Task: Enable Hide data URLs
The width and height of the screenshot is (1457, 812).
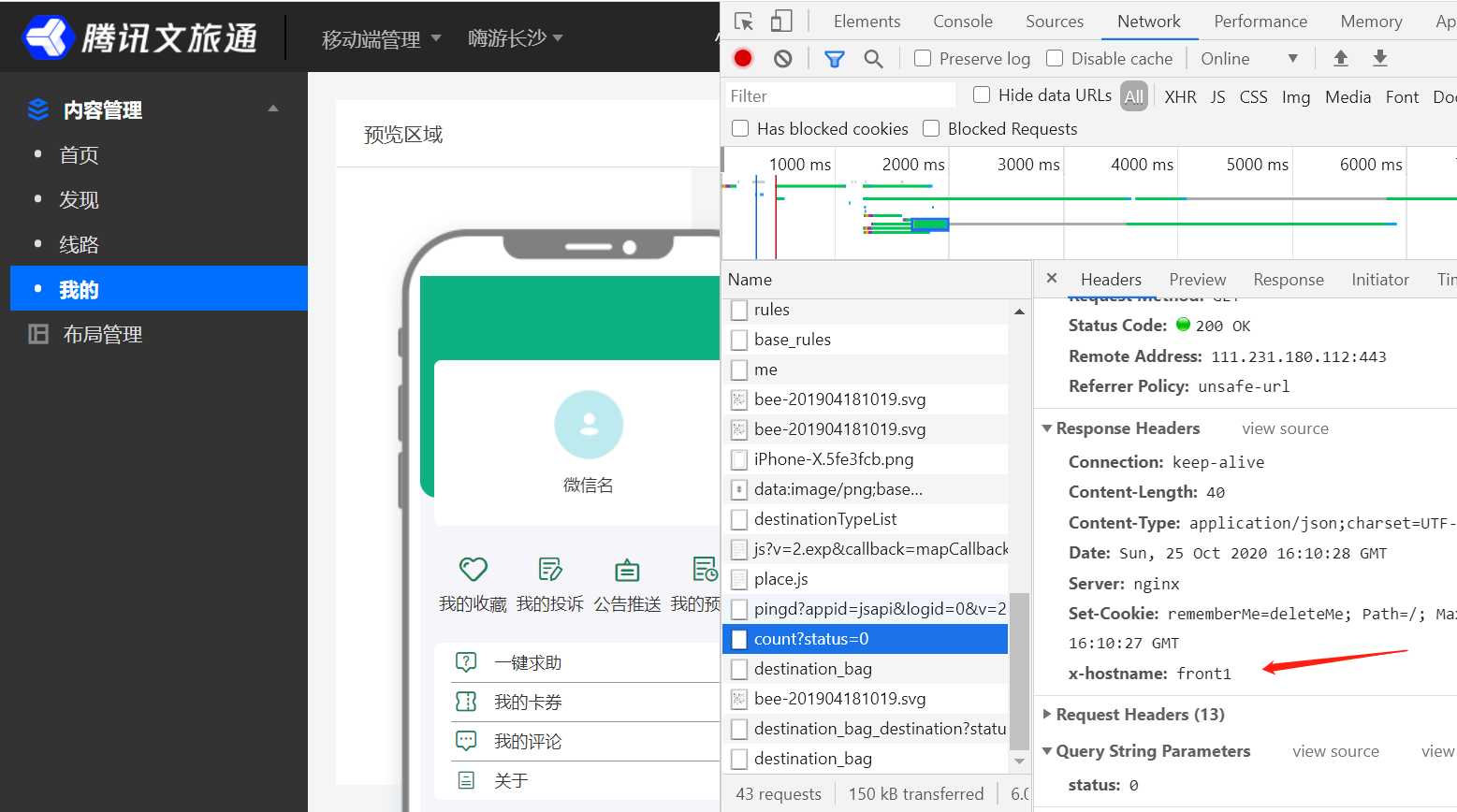Action: [981, 94]
